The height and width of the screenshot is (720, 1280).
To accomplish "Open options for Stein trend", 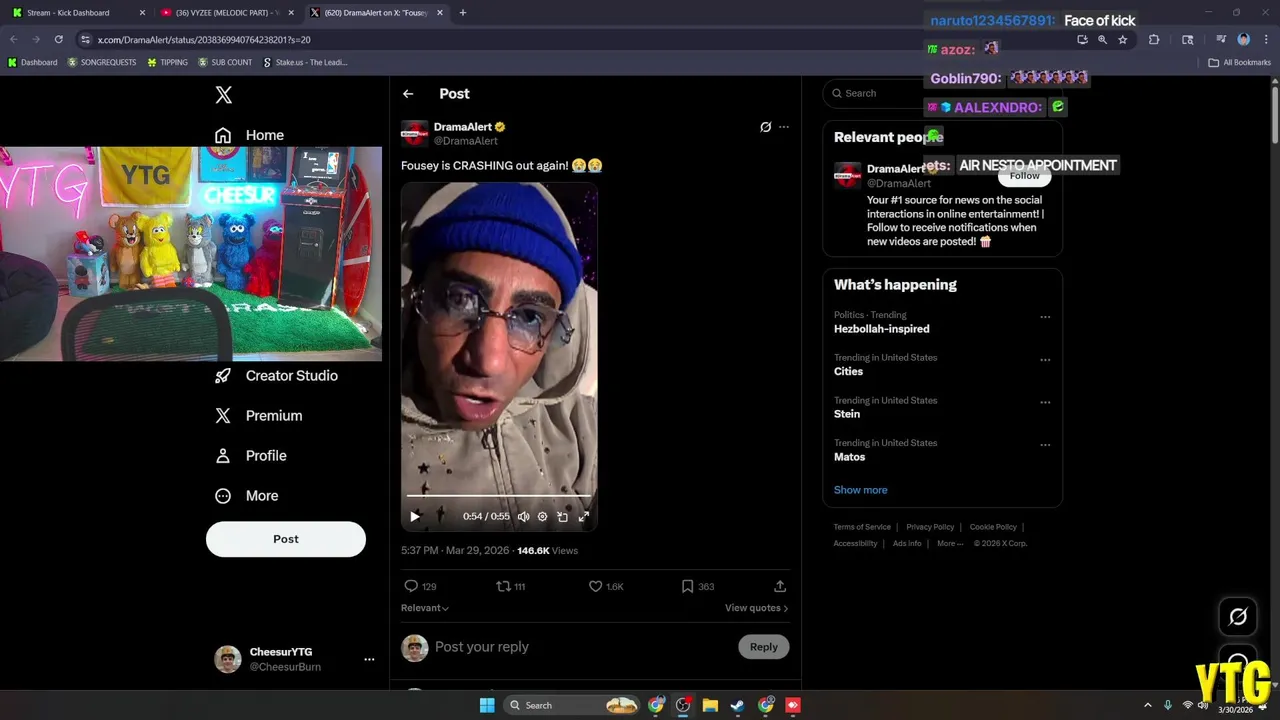I will click(1045, 403).
